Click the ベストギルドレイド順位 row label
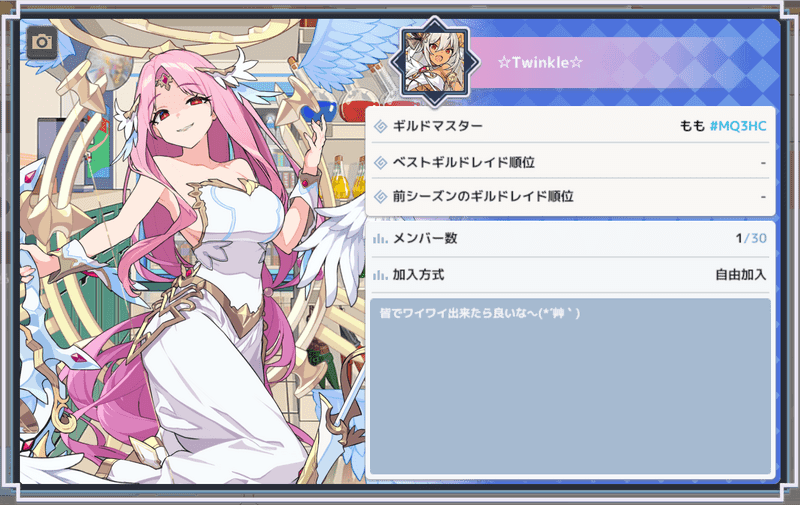 [463, 163]
